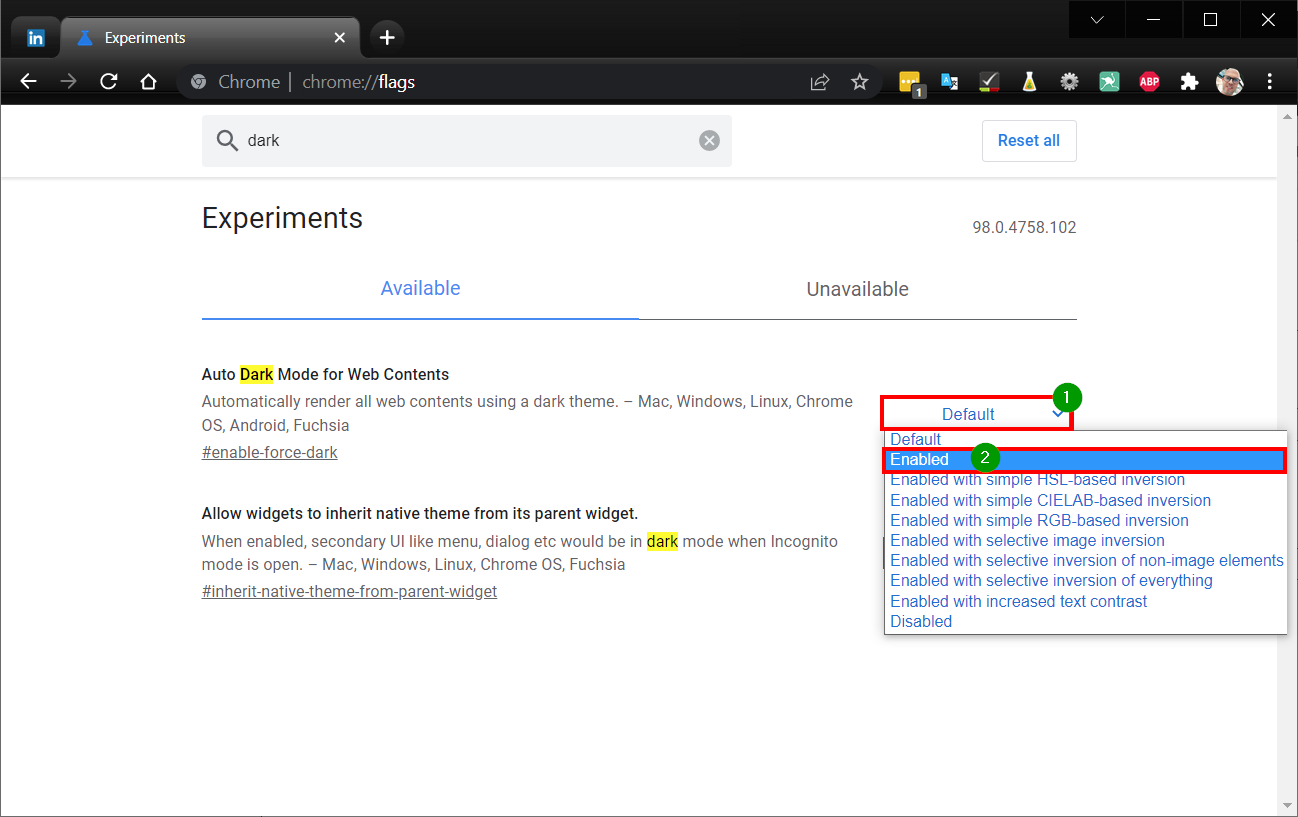Click the Auto Dark Mode for Web Contents title

[325, 375]
